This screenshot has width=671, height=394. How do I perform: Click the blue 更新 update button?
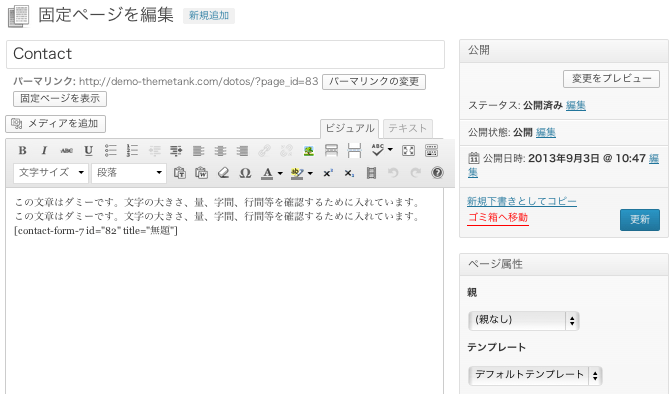[x=640, y=220]
